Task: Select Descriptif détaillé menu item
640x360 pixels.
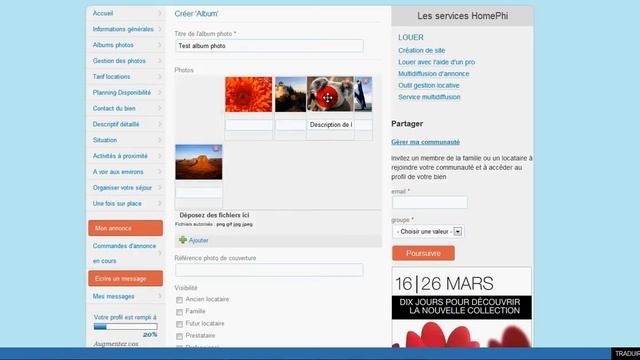Action: pyautogui.click(x=116, y=124)
